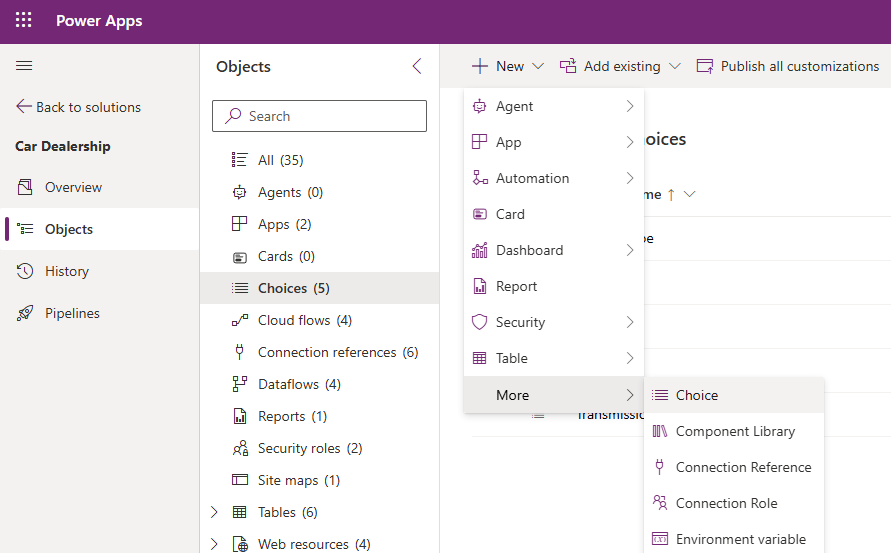Click the Pipelines rocket icon

pos(25,313)
